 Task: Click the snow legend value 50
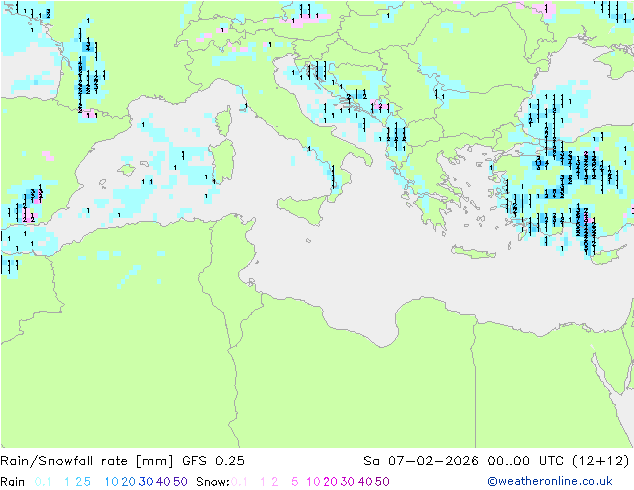[x=382, y=482]
